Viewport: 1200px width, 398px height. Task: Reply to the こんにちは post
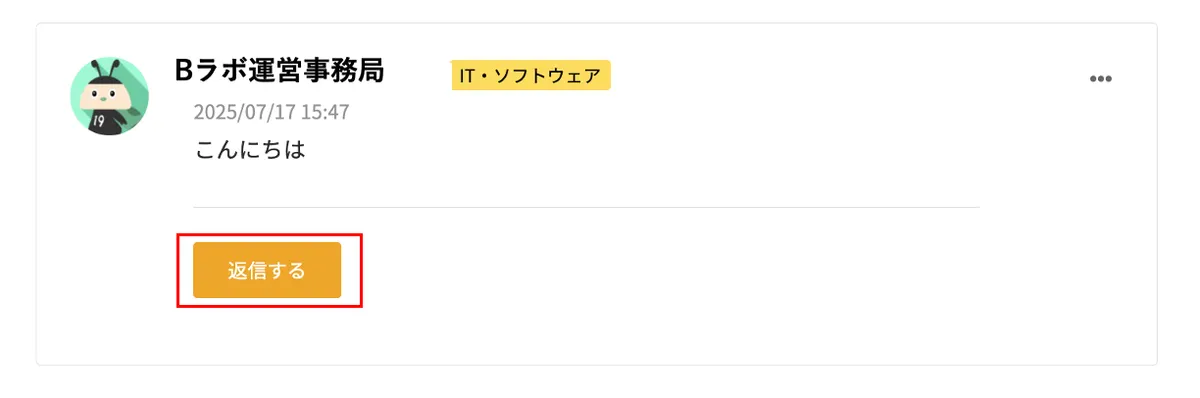[x=267, y=270]
